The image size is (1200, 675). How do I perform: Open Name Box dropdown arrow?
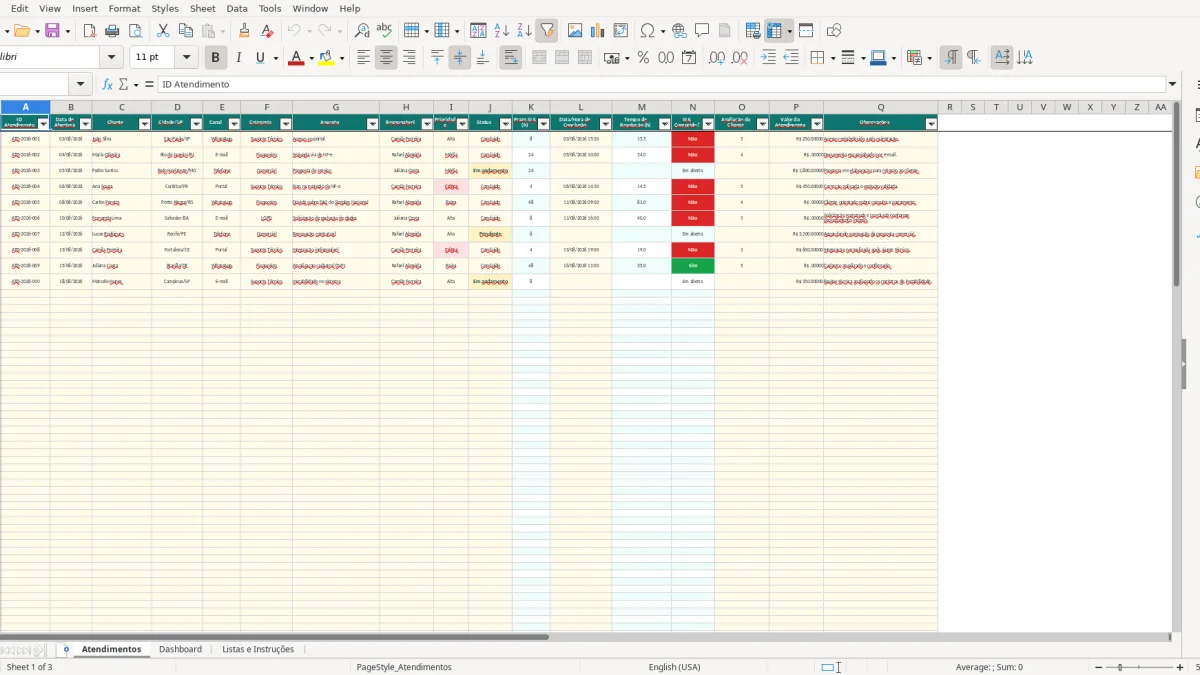tap(82, 85)
